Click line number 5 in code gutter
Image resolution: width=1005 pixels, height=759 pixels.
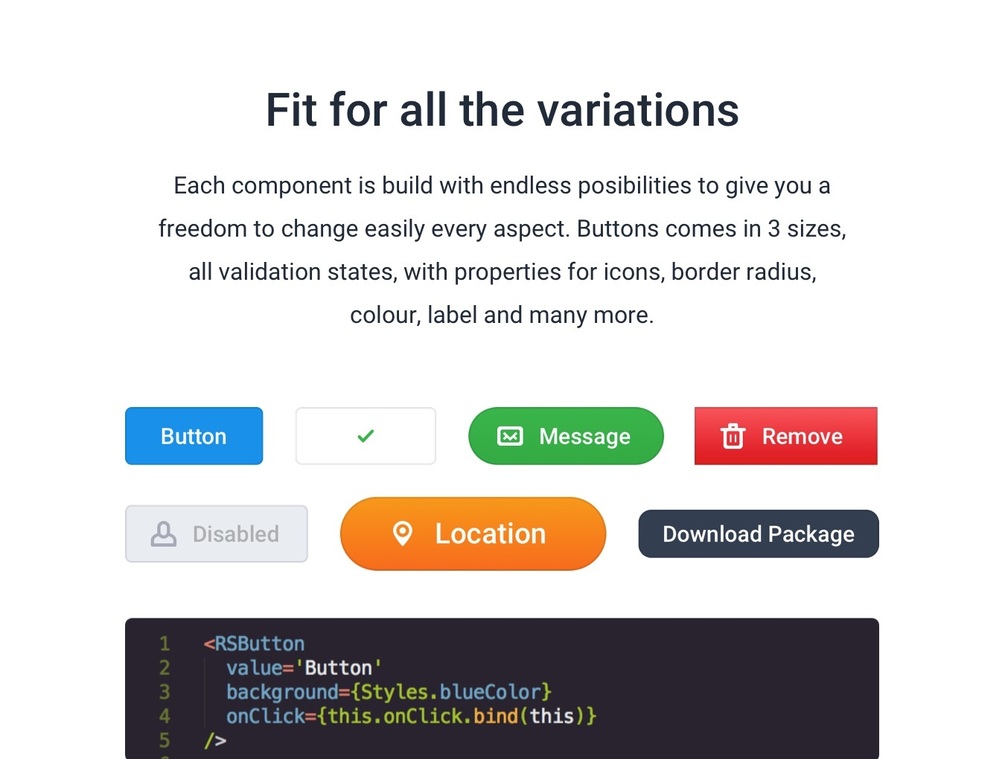(164, 741)
